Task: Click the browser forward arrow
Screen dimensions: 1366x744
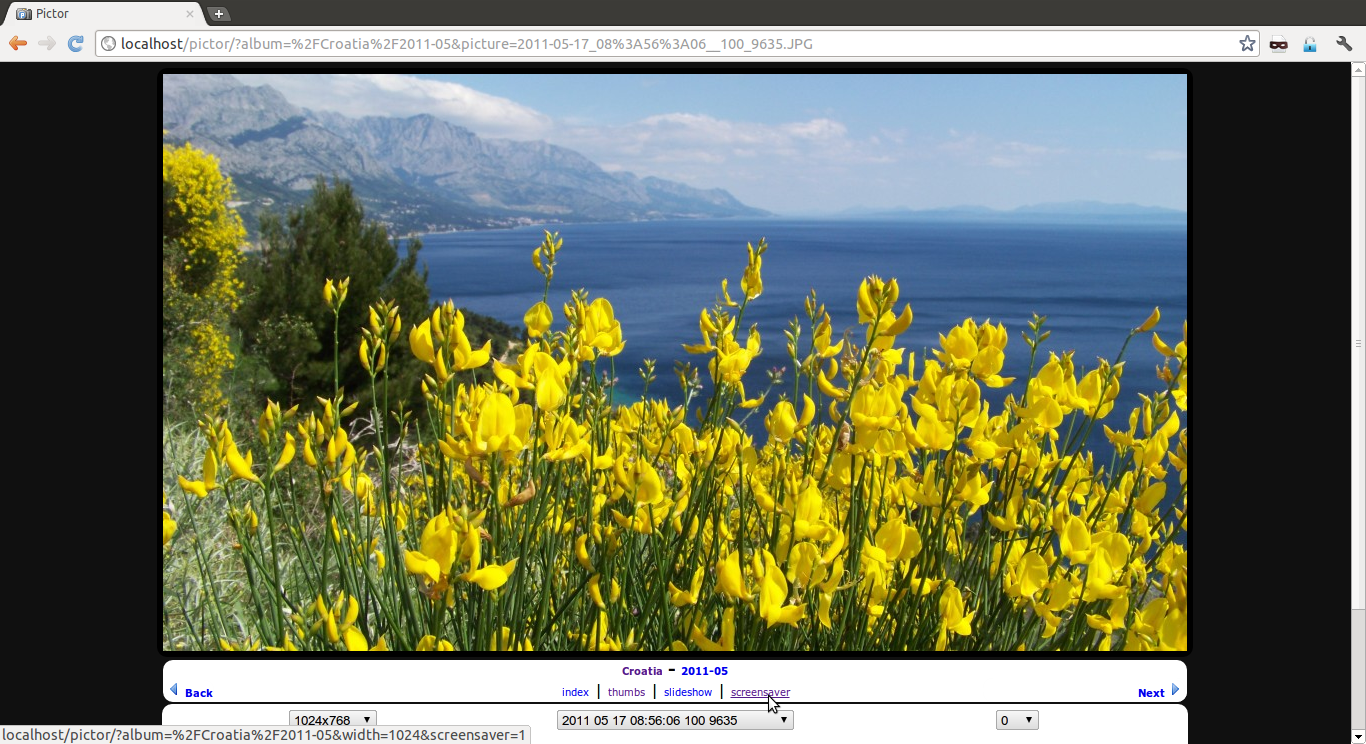Action: click(46, 43)
